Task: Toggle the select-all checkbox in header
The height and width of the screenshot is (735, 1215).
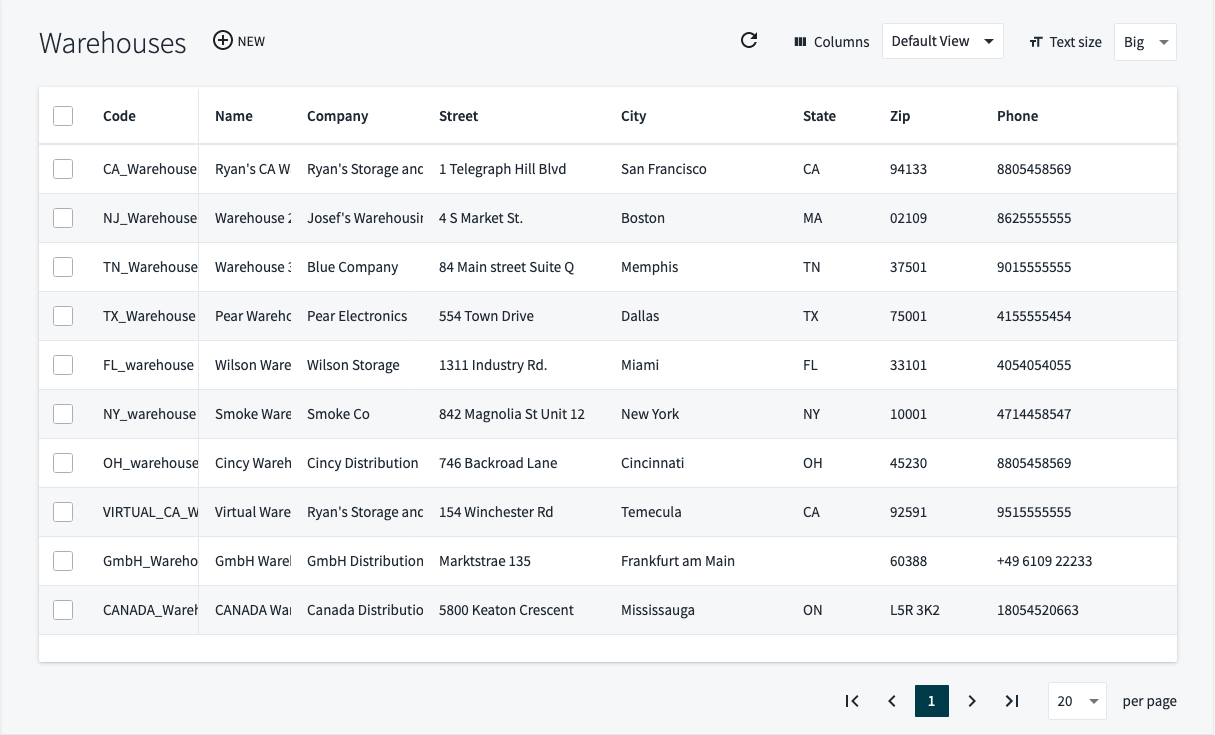Action: [63, 116]
